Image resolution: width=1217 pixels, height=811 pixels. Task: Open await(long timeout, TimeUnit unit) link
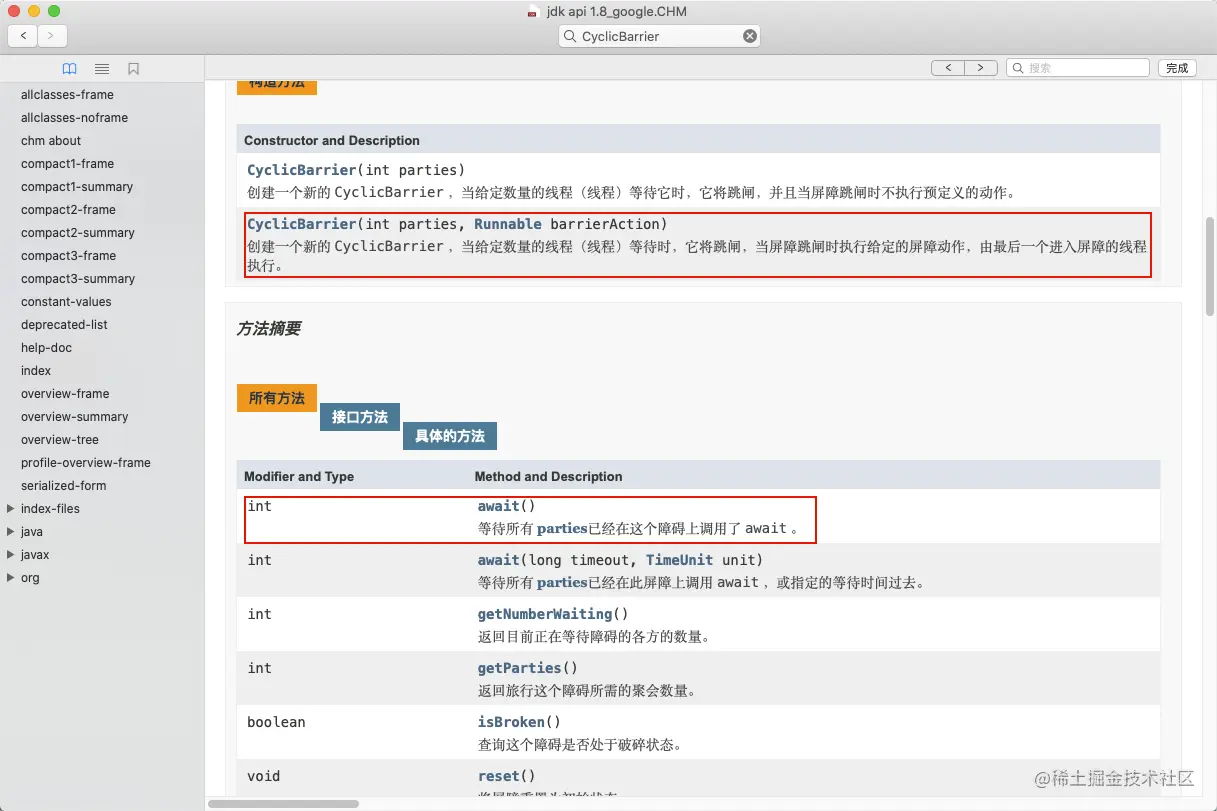point(499,560)
